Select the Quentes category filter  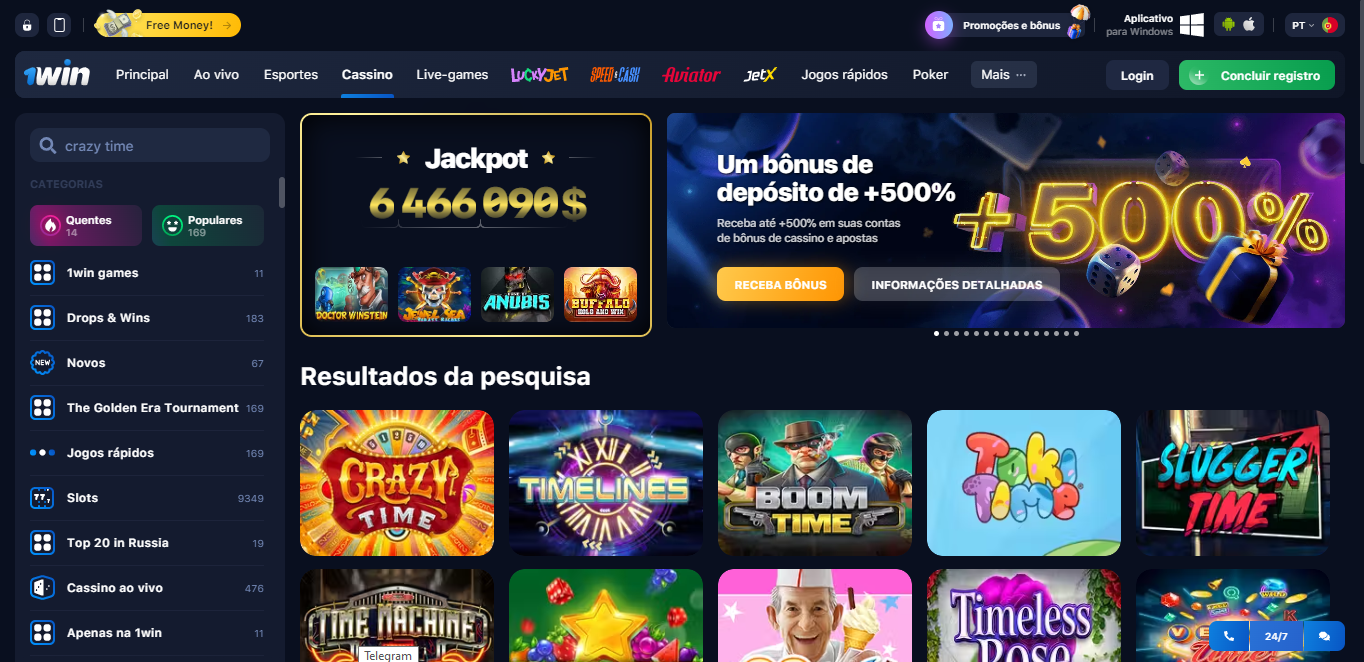click(86, 225)
